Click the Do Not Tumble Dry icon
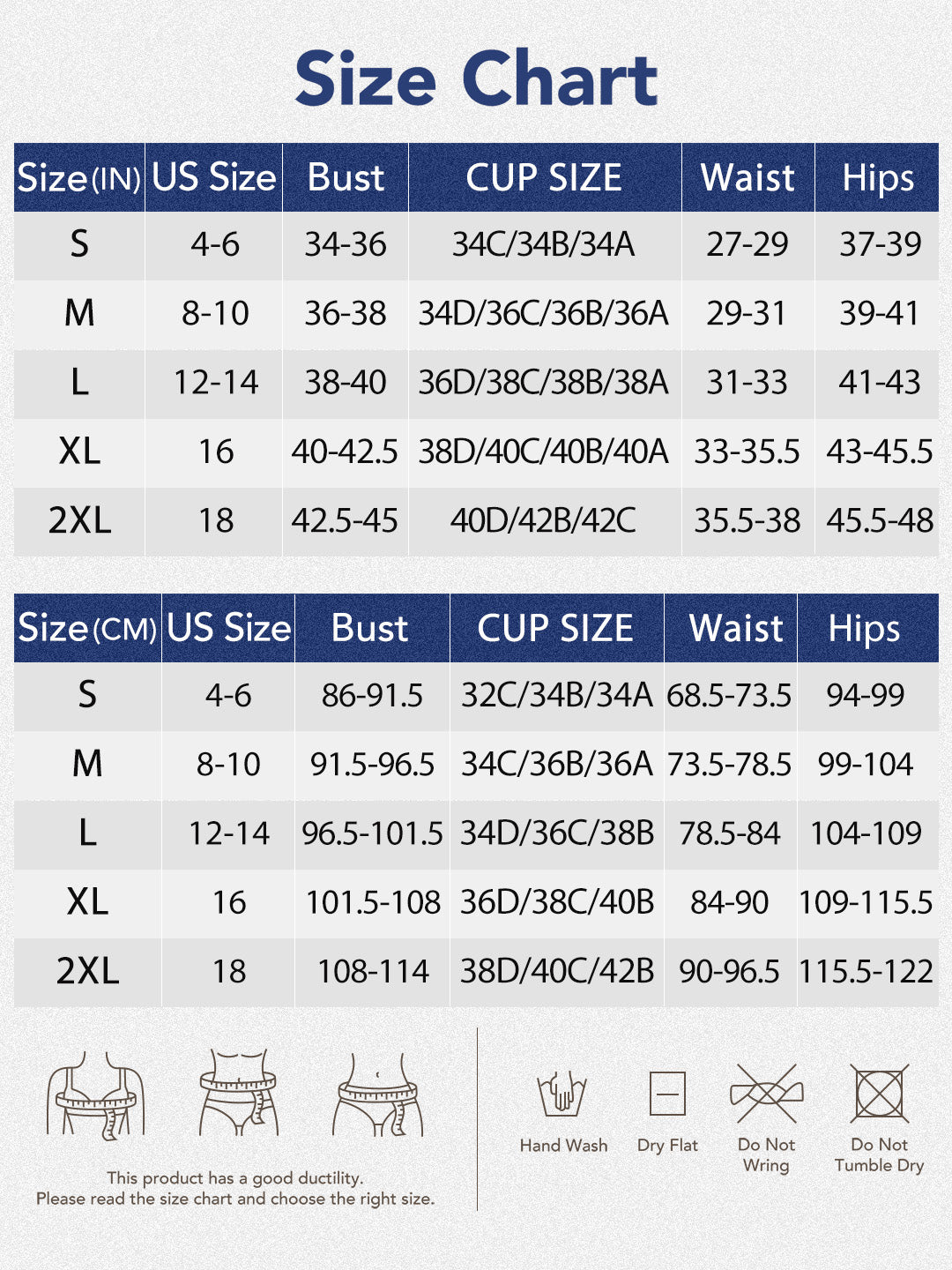 click(x=879, y=1094)
